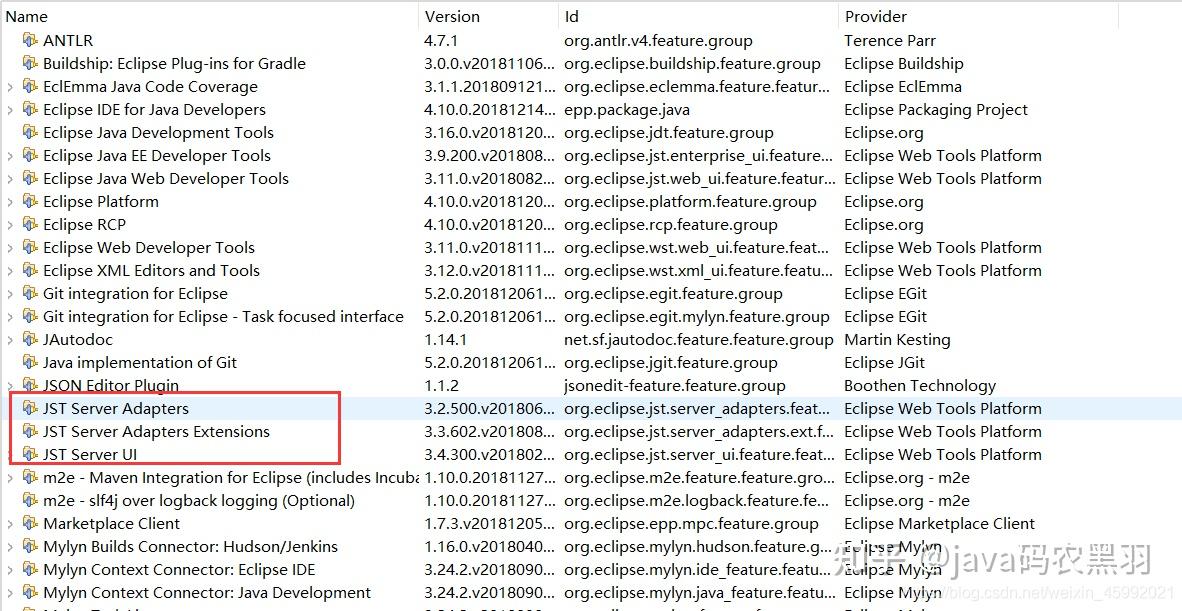The width and height of the screenshot is (1182, 611).
Task: Expand the Git integration for Eclipse node
Action: 10,294
